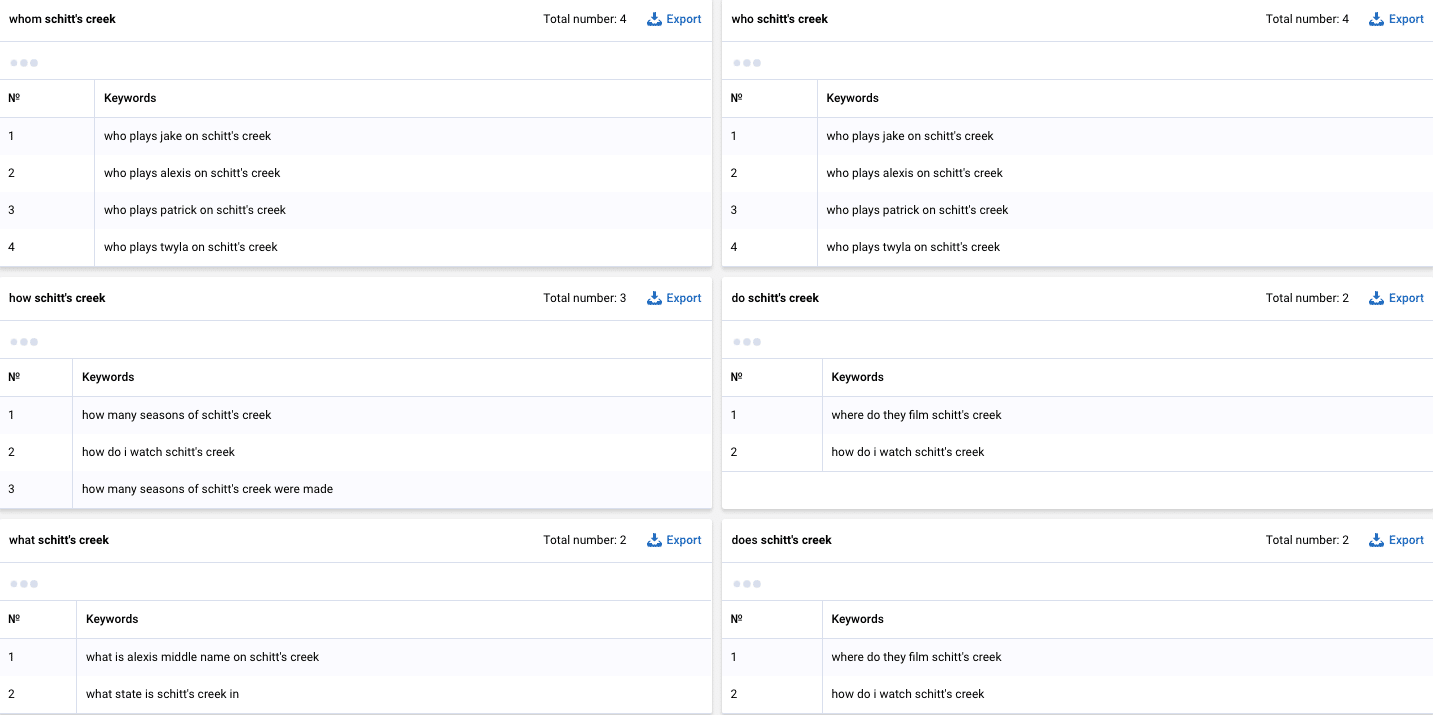Screen dimensions: 1433x715
Task: Click 'Total number: 3' in the how panel
Action: pos(585,298)
